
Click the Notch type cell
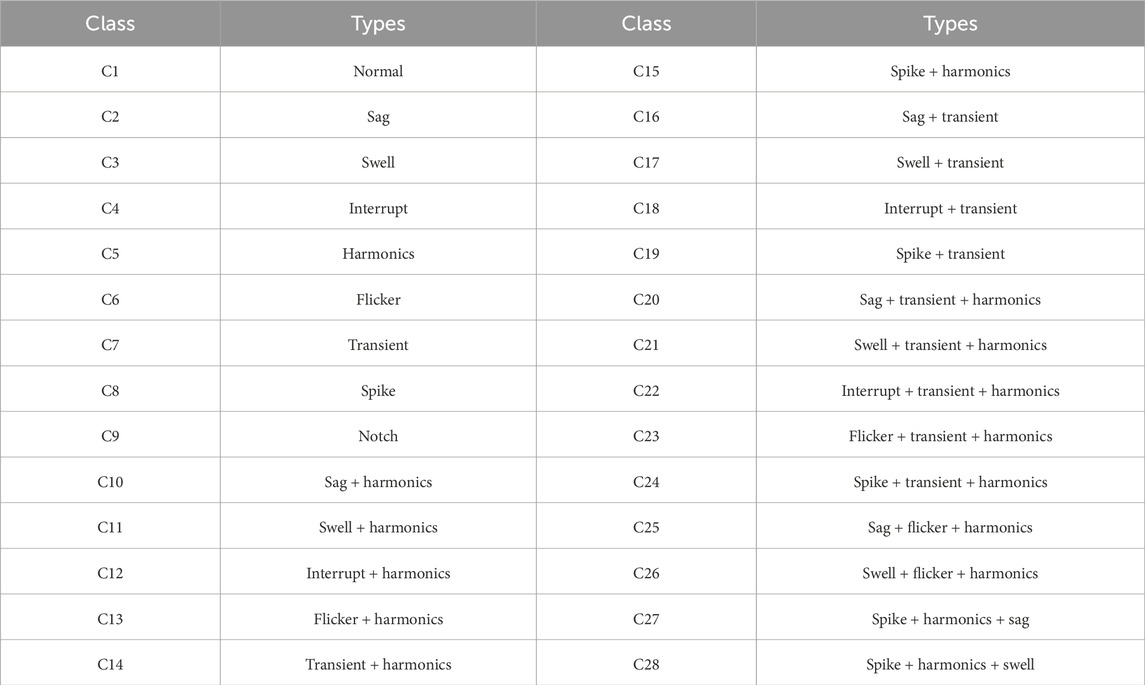(378, 436)
